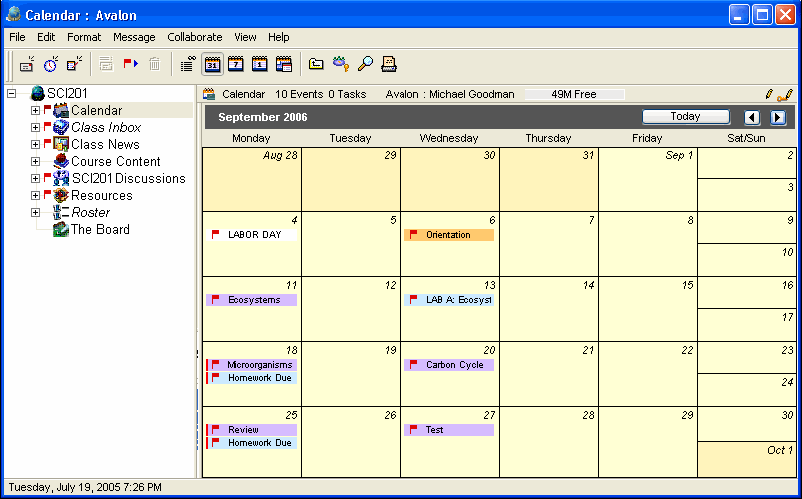
Task: Click the magnifying glass find icon
Action: (365, 64)
